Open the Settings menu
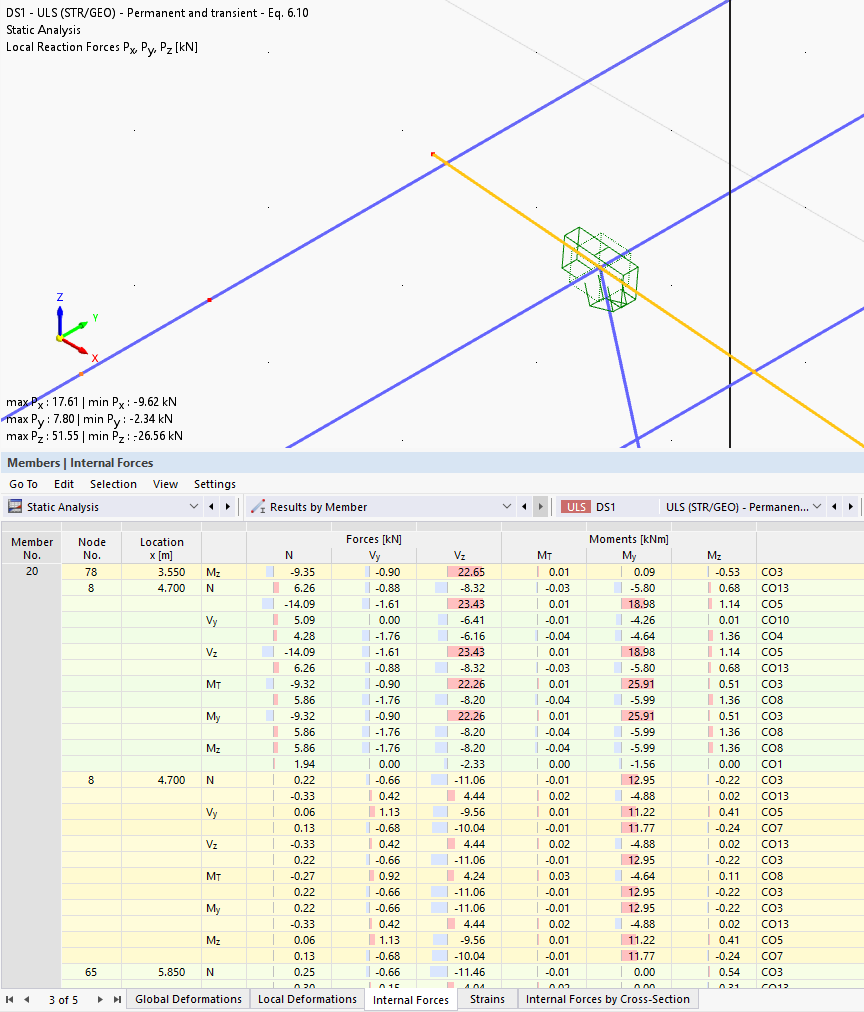Screen dimensions: 864x1012 click(215, 484)
